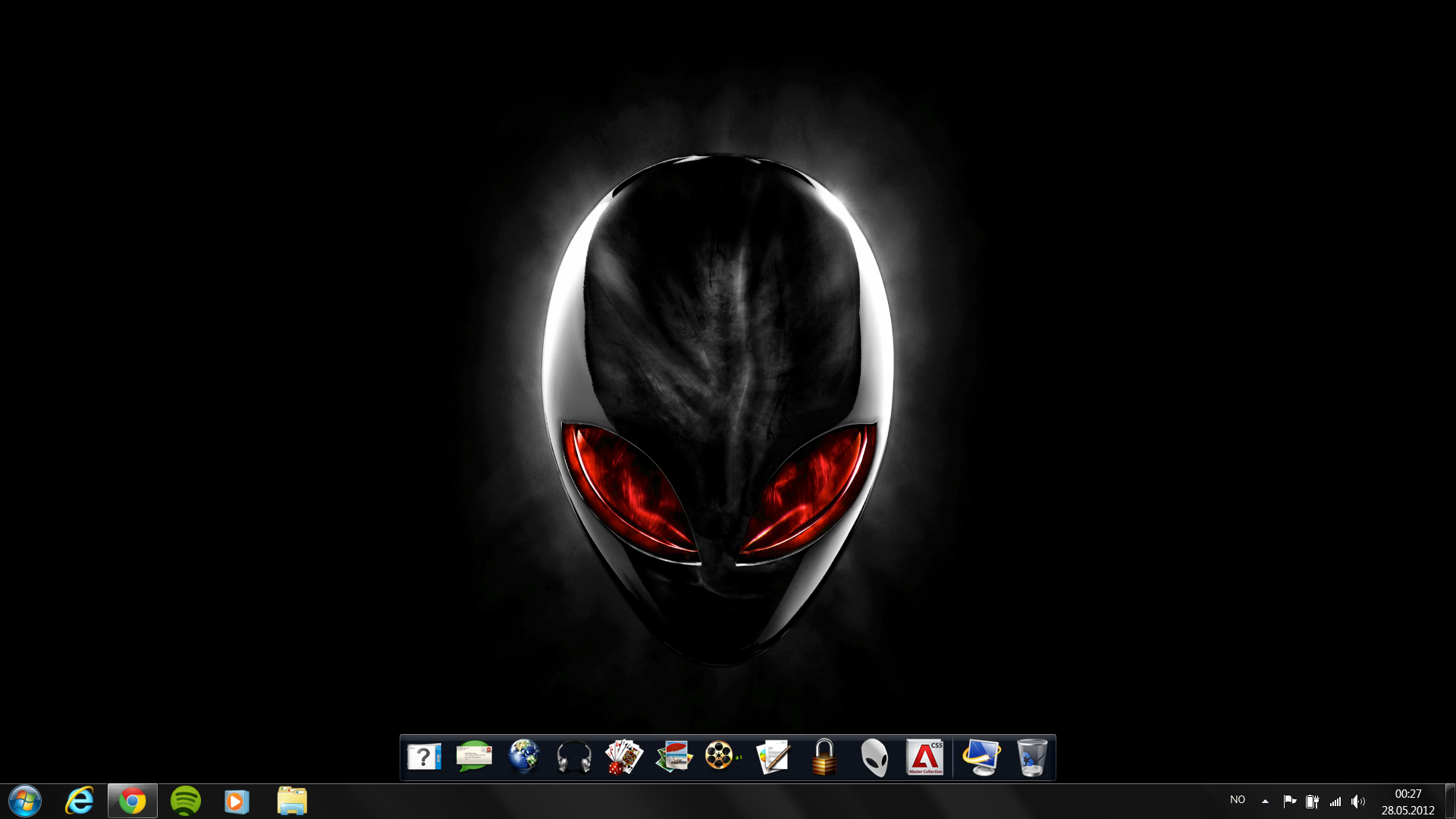
Task: Open the help question mark dock icon
Action: (x=424, y=757)
